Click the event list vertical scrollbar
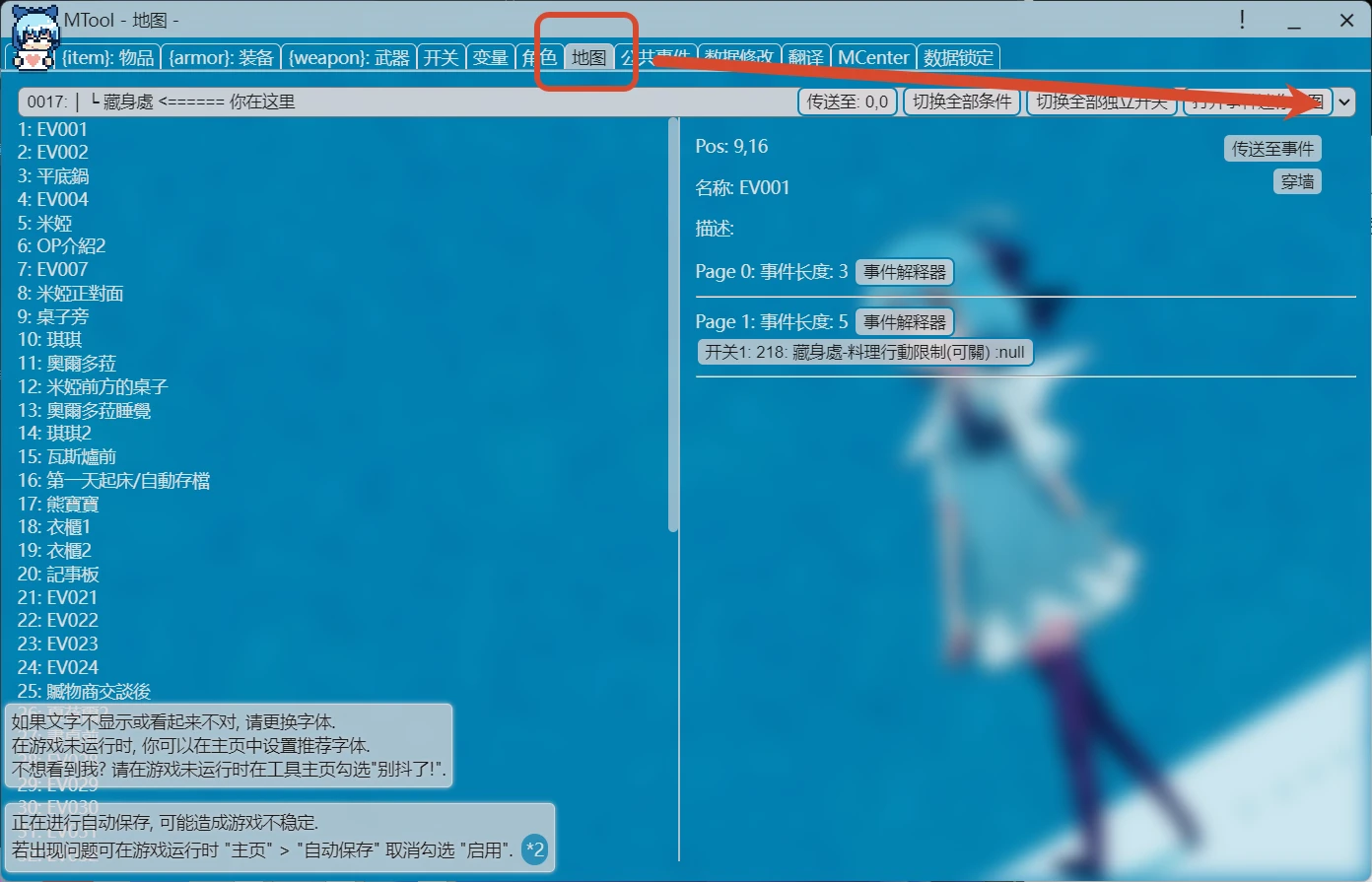 tap(673, 325)
